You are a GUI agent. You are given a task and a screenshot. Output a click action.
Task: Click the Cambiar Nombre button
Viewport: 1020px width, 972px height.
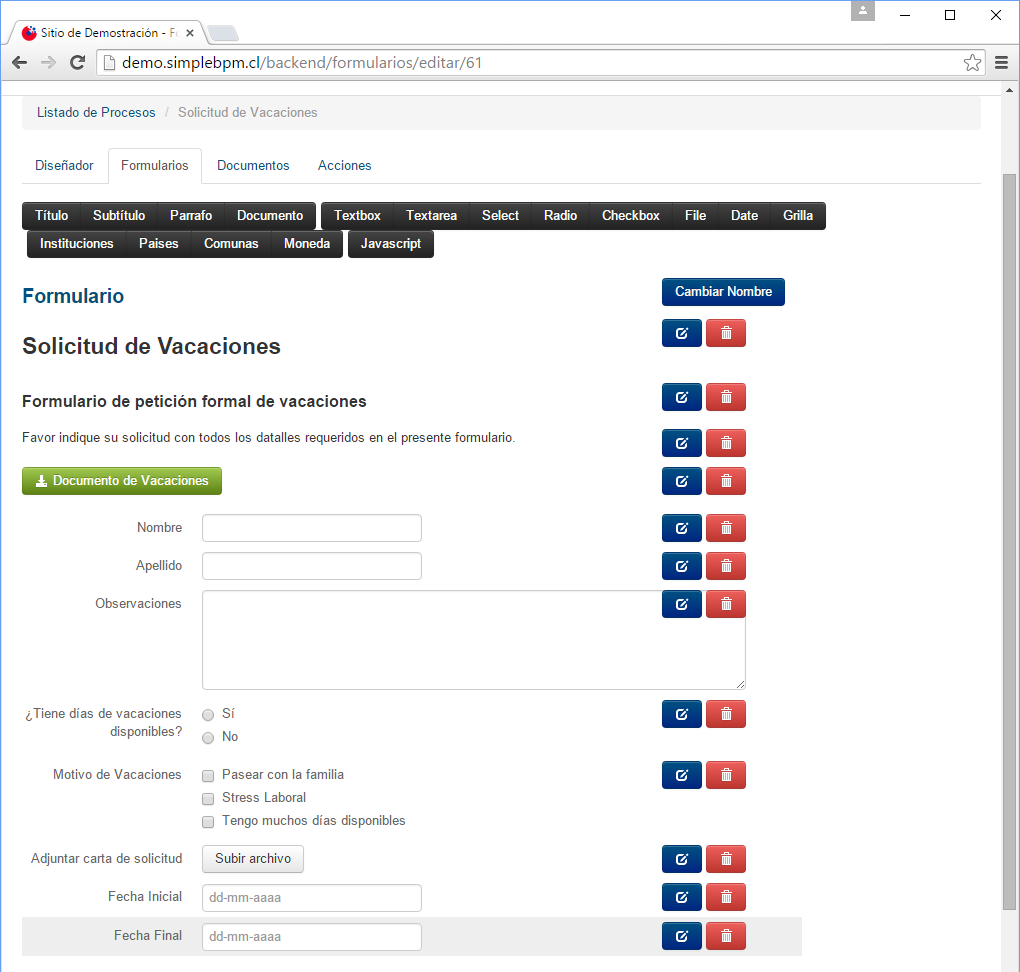coord(723,291)
